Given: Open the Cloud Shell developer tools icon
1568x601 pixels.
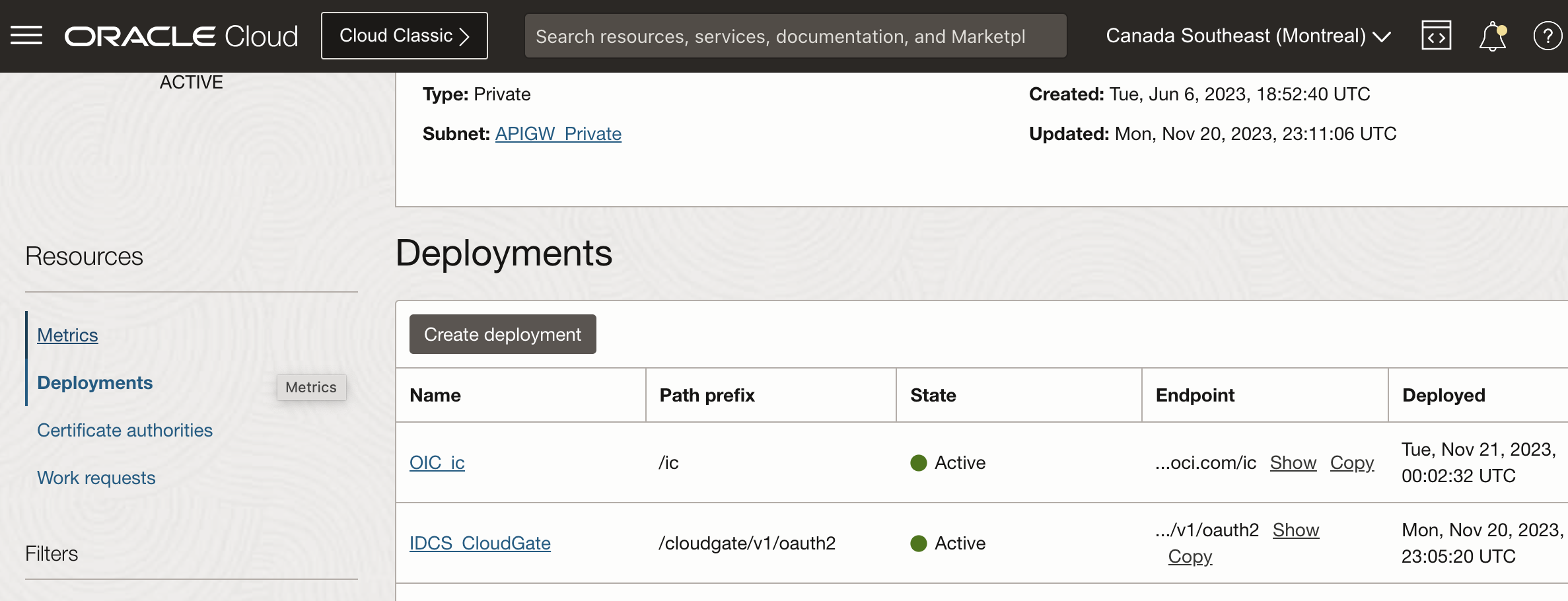Looking at the screenshot, I should click(1436, 36).
